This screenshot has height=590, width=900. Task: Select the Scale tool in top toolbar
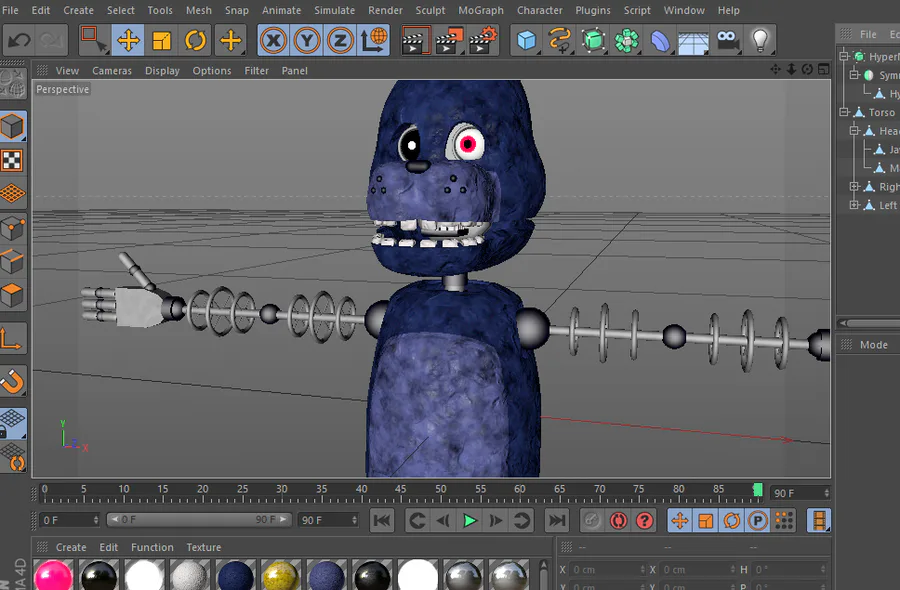[161, 41]
